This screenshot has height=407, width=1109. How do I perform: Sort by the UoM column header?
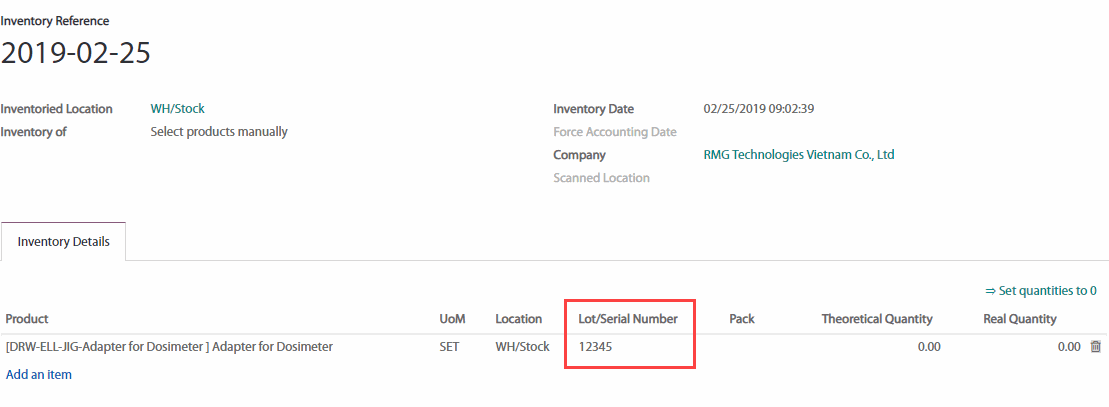pos(452,319)
